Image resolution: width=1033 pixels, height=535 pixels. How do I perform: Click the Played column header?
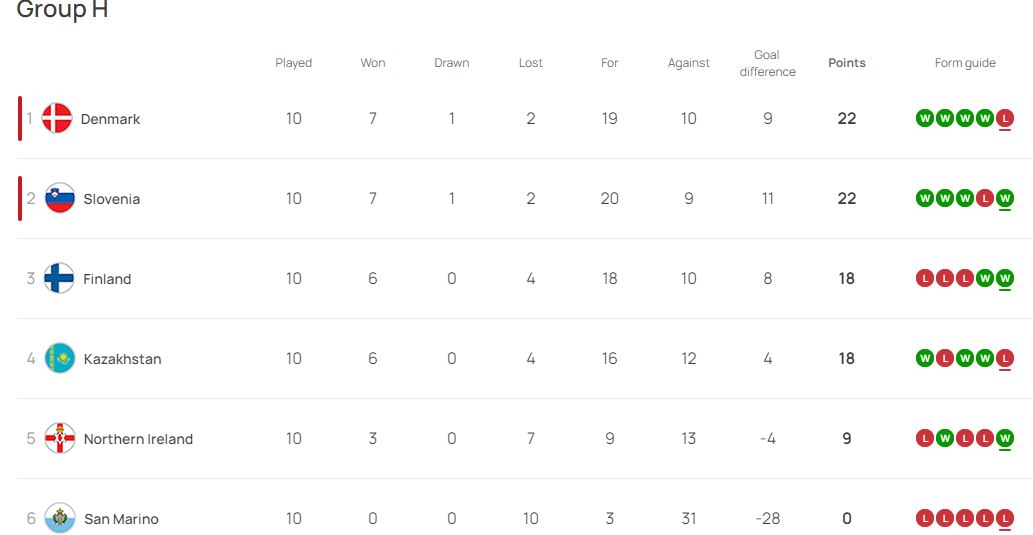pos(294,63)
